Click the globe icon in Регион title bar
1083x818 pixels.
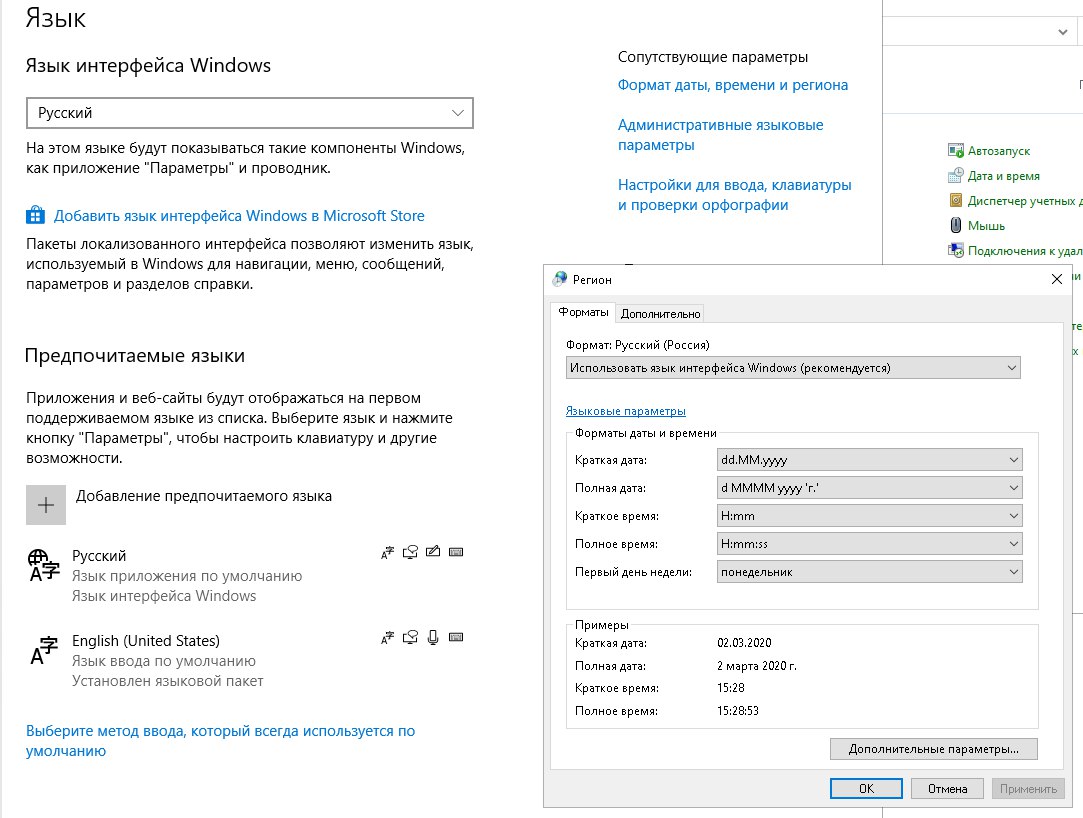(x=560, y=279)
